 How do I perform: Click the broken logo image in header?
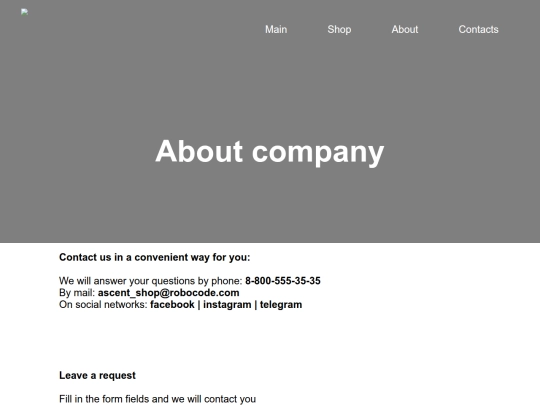click(24, 12)
